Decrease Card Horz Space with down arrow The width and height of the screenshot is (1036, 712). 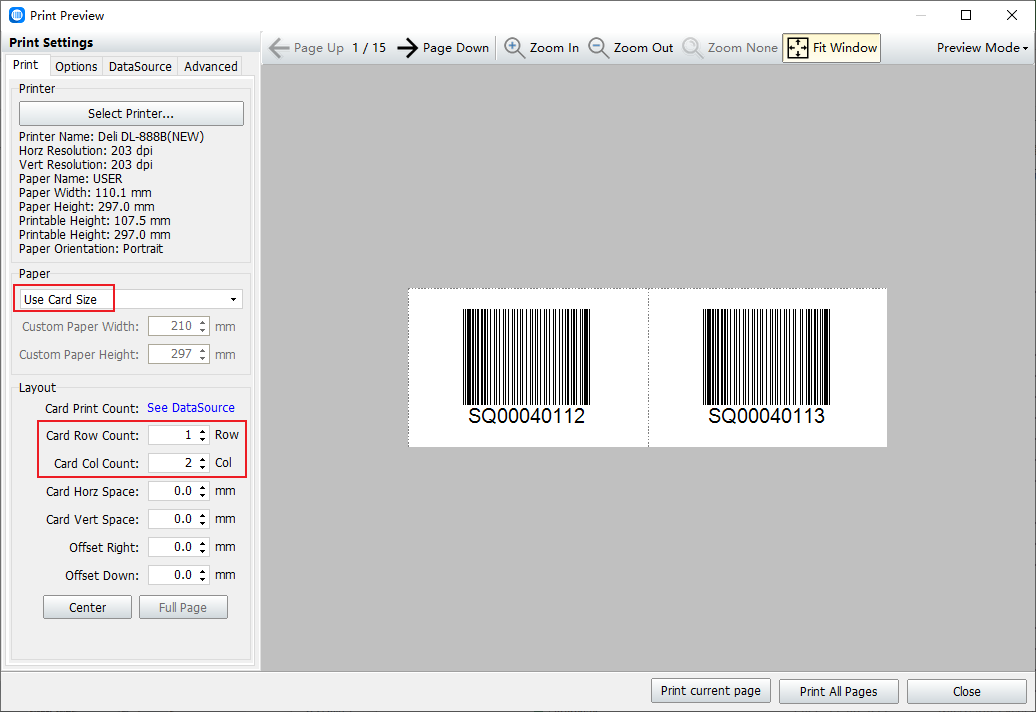(x=203, y=495)
